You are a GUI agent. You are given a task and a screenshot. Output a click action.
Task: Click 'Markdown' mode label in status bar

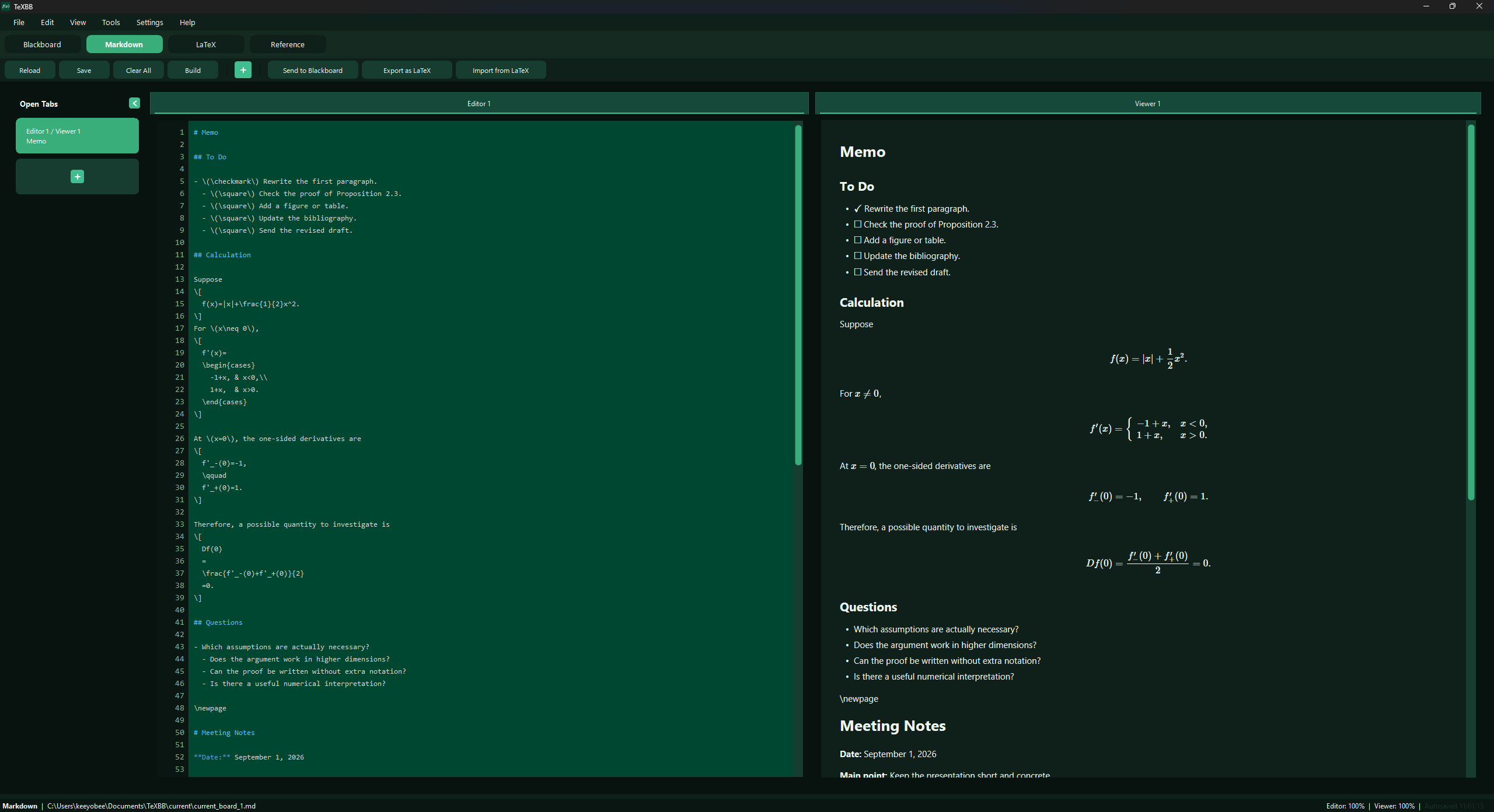tap(20, 806)
